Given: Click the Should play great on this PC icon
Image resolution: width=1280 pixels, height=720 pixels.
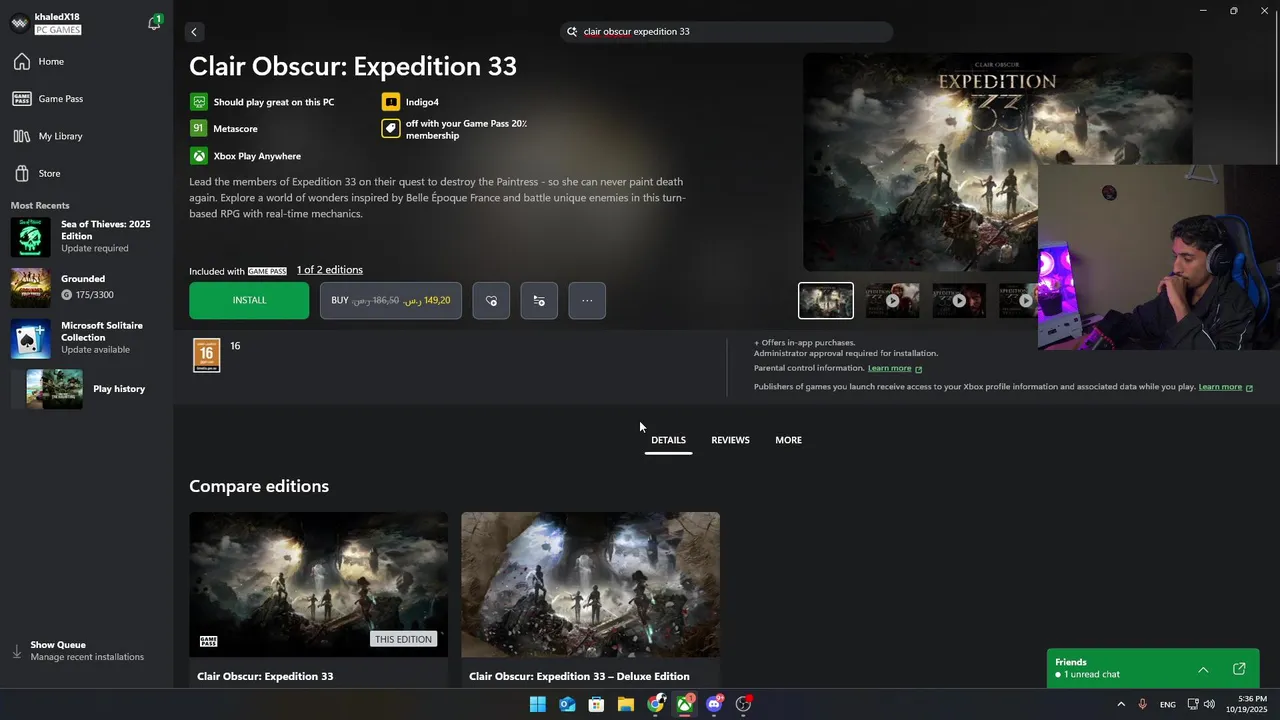Looking at the screenshot, I should point(199,102).
